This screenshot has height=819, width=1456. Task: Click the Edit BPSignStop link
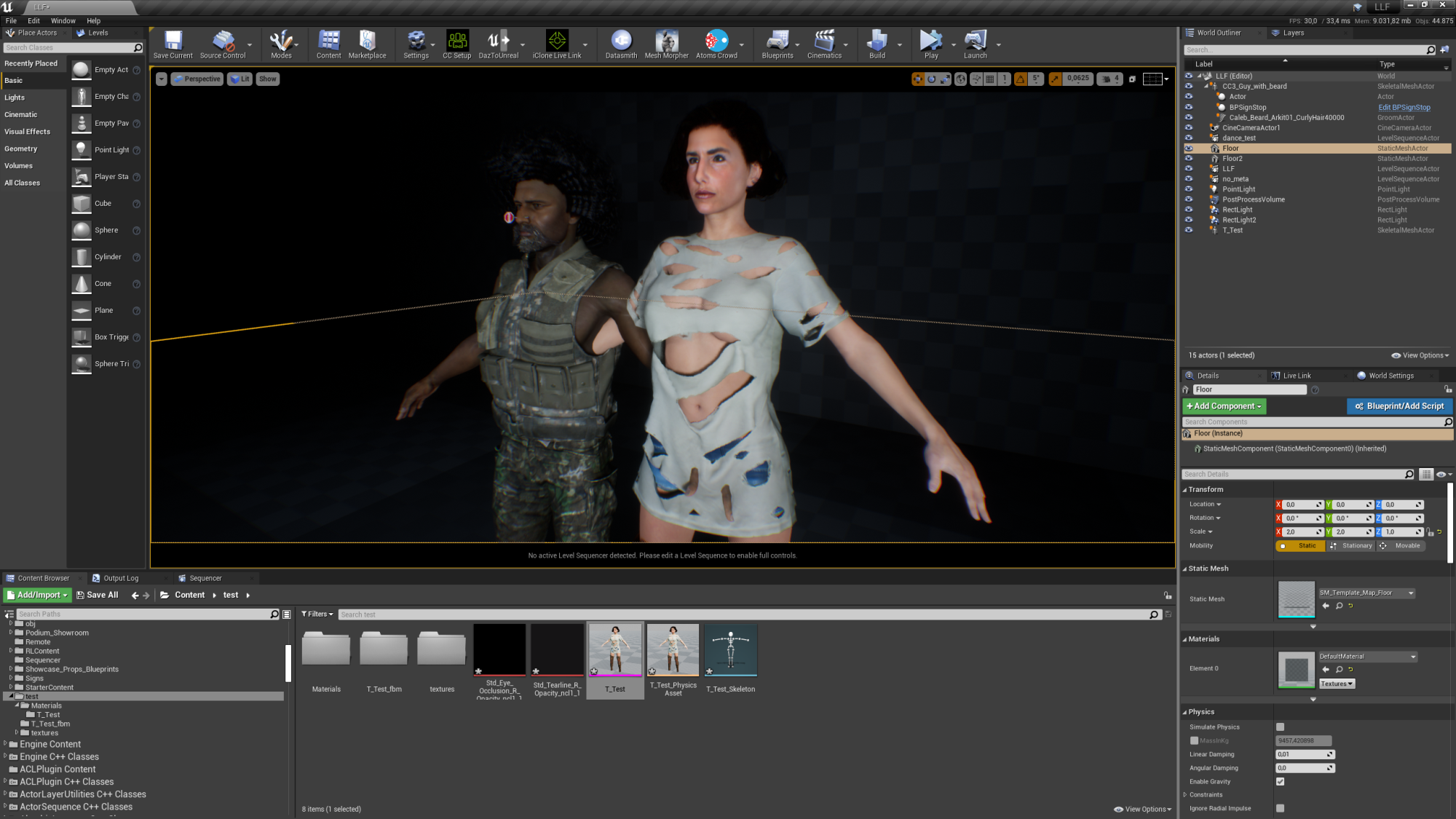(1404, 108)
